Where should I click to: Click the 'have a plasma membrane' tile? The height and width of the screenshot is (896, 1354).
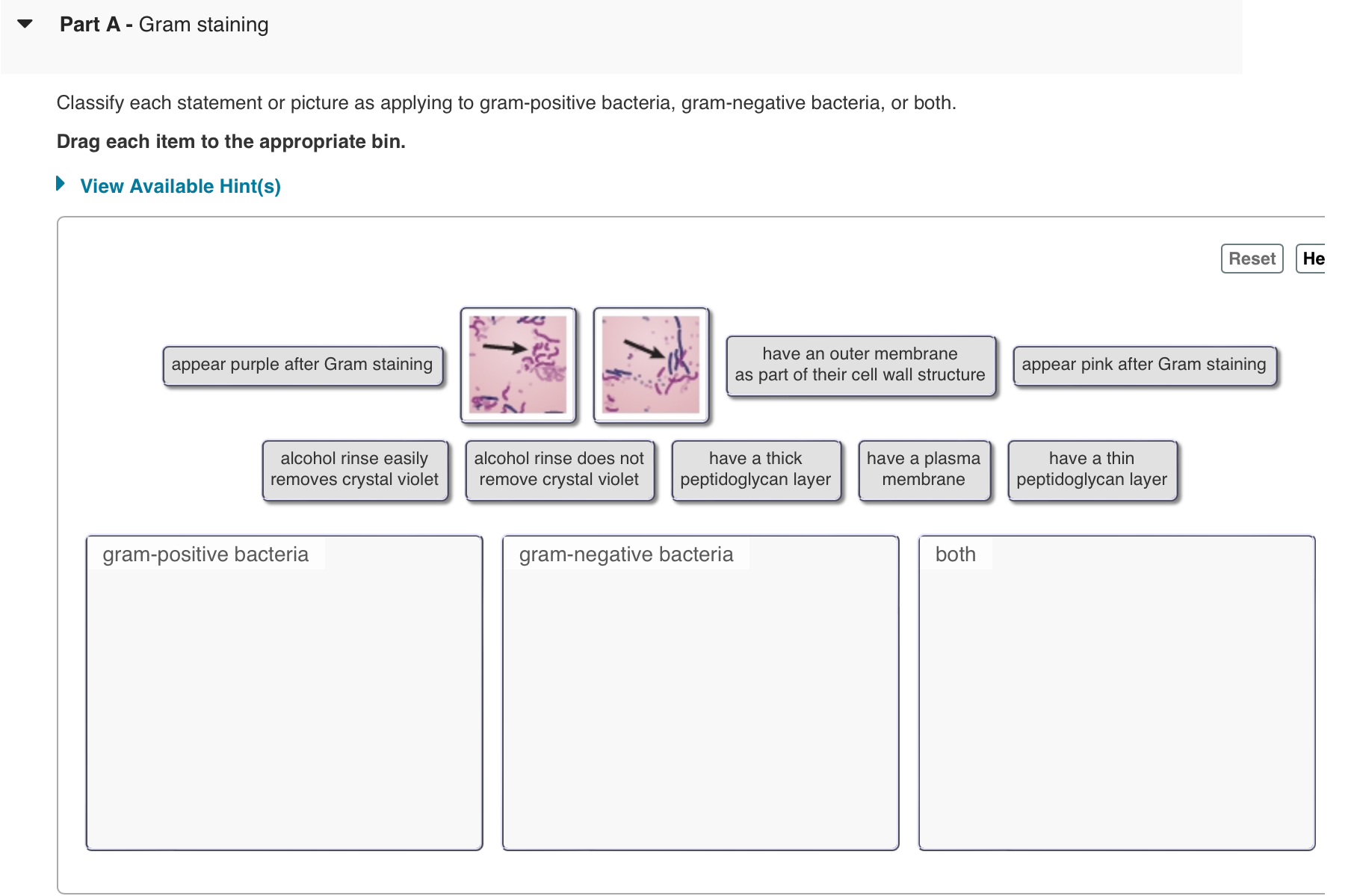click(924, 469)
